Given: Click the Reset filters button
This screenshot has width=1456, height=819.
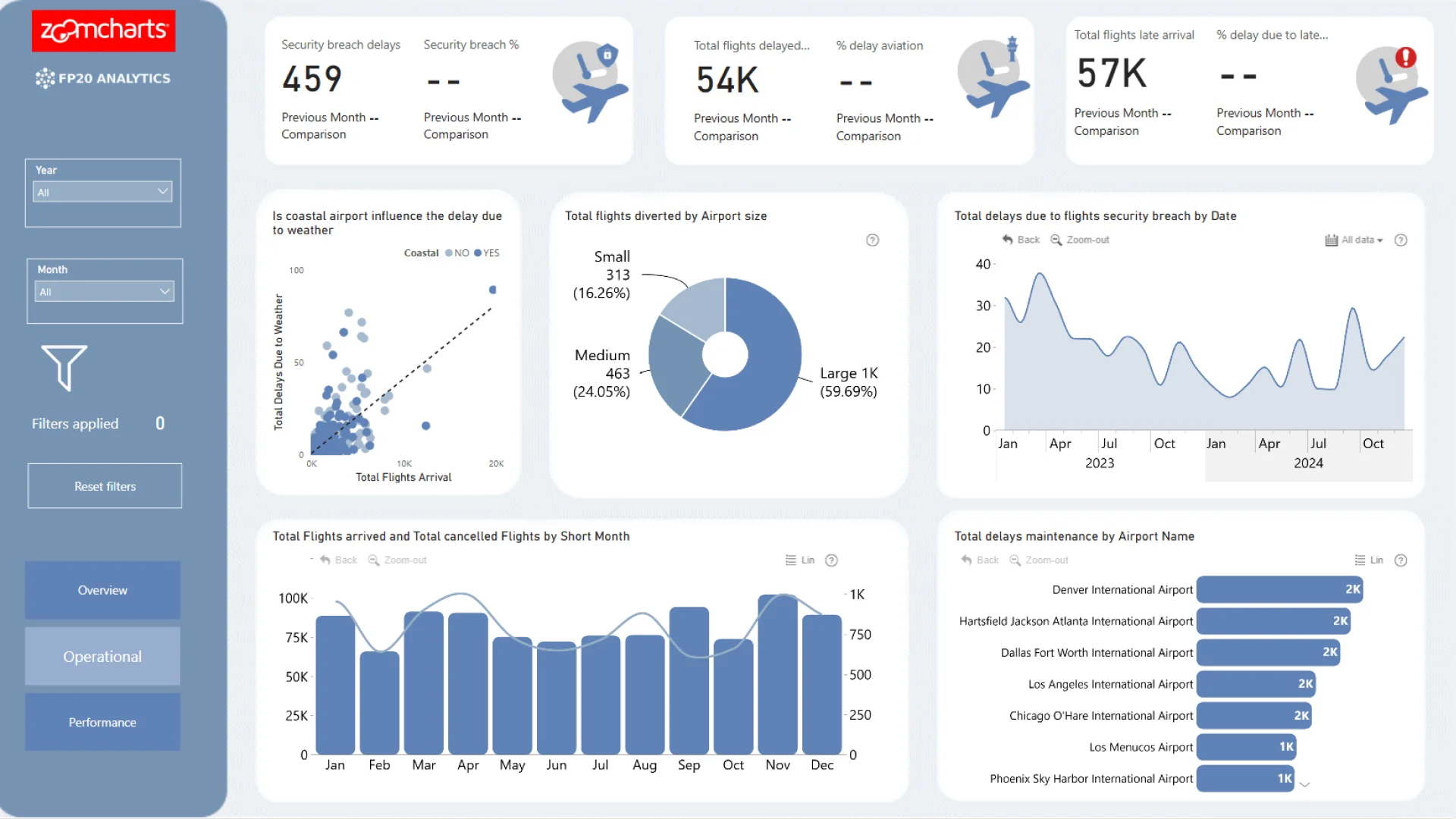Looking at the screenshot, I should point(105,486).
